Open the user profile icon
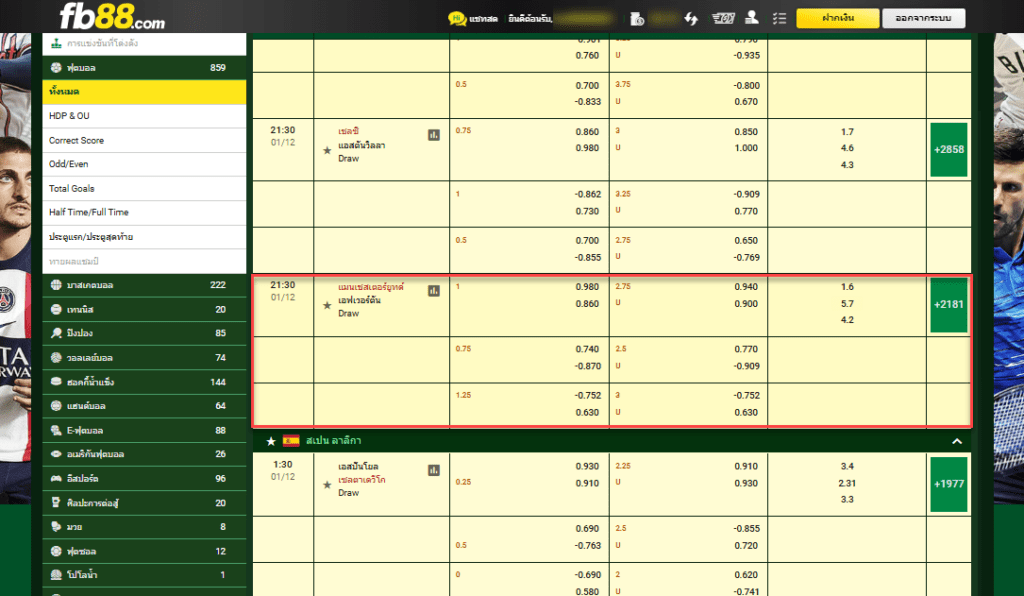Image resolution: width=1024 pixels, height=596 pixels. tap(752, 18)
